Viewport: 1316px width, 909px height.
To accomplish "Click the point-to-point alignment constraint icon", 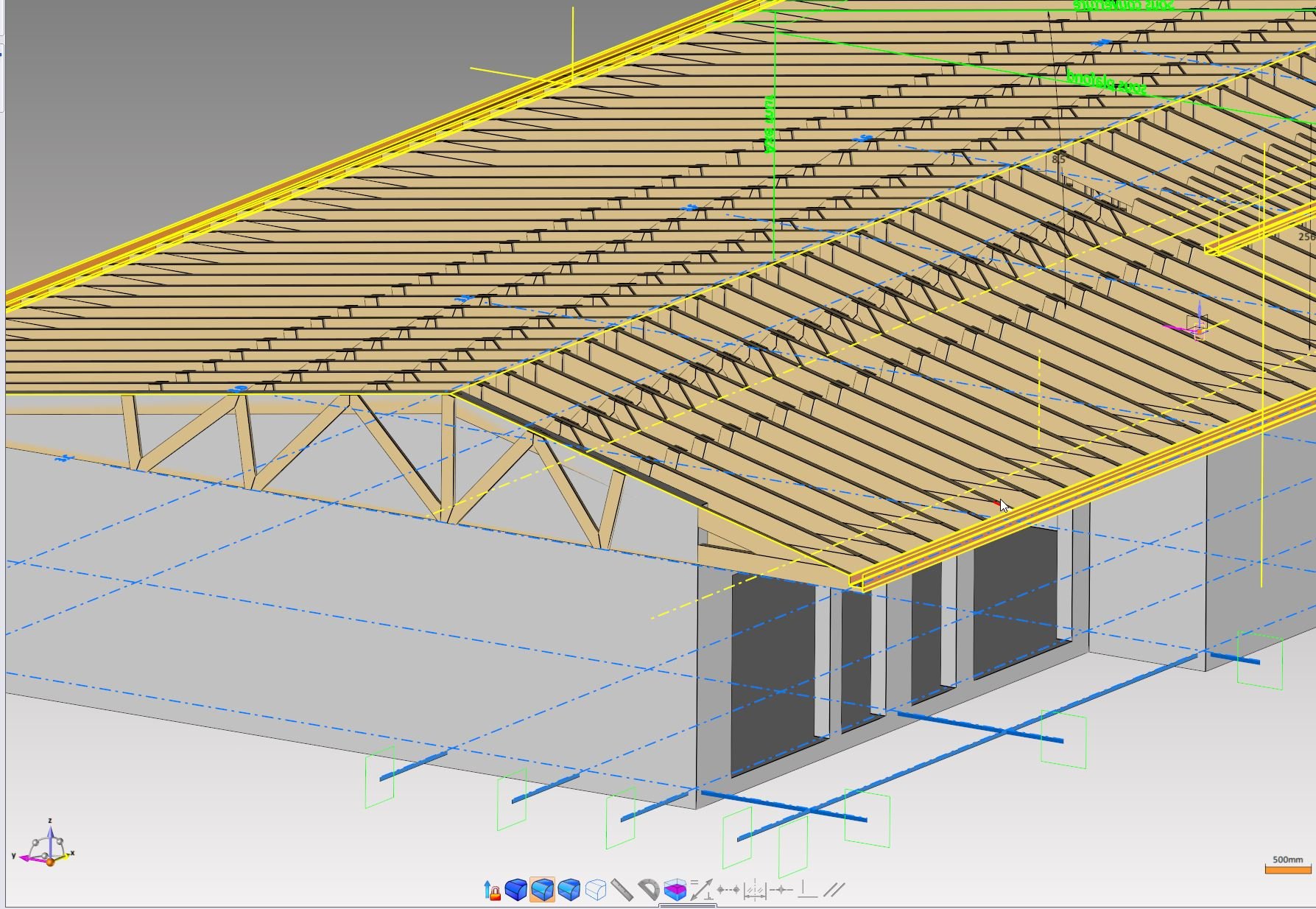I will tap(728, 890).
